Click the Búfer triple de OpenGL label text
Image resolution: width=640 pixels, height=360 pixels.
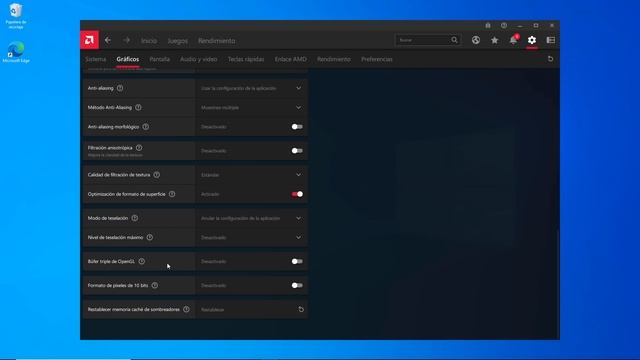coord(111,261)
